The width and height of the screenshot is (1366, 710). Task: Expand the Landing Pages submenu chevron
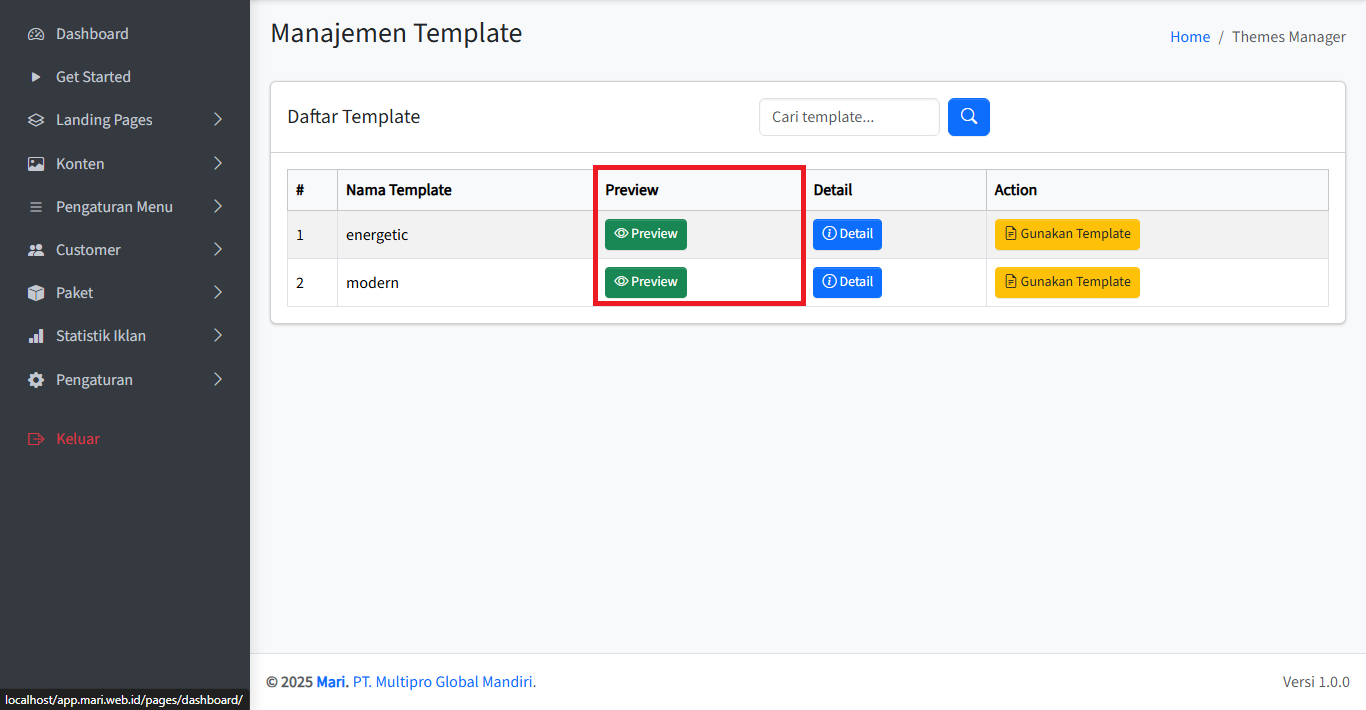[x=218, y=120]
